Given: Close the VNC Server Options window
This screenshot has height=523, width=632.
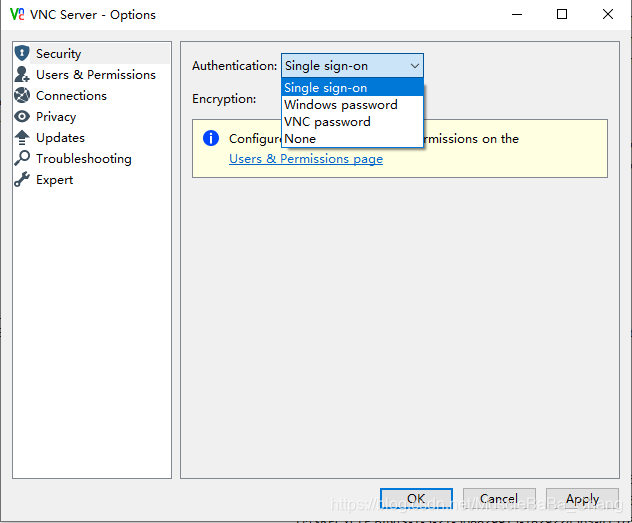Looking at the screenshot, I should (608, 15).
